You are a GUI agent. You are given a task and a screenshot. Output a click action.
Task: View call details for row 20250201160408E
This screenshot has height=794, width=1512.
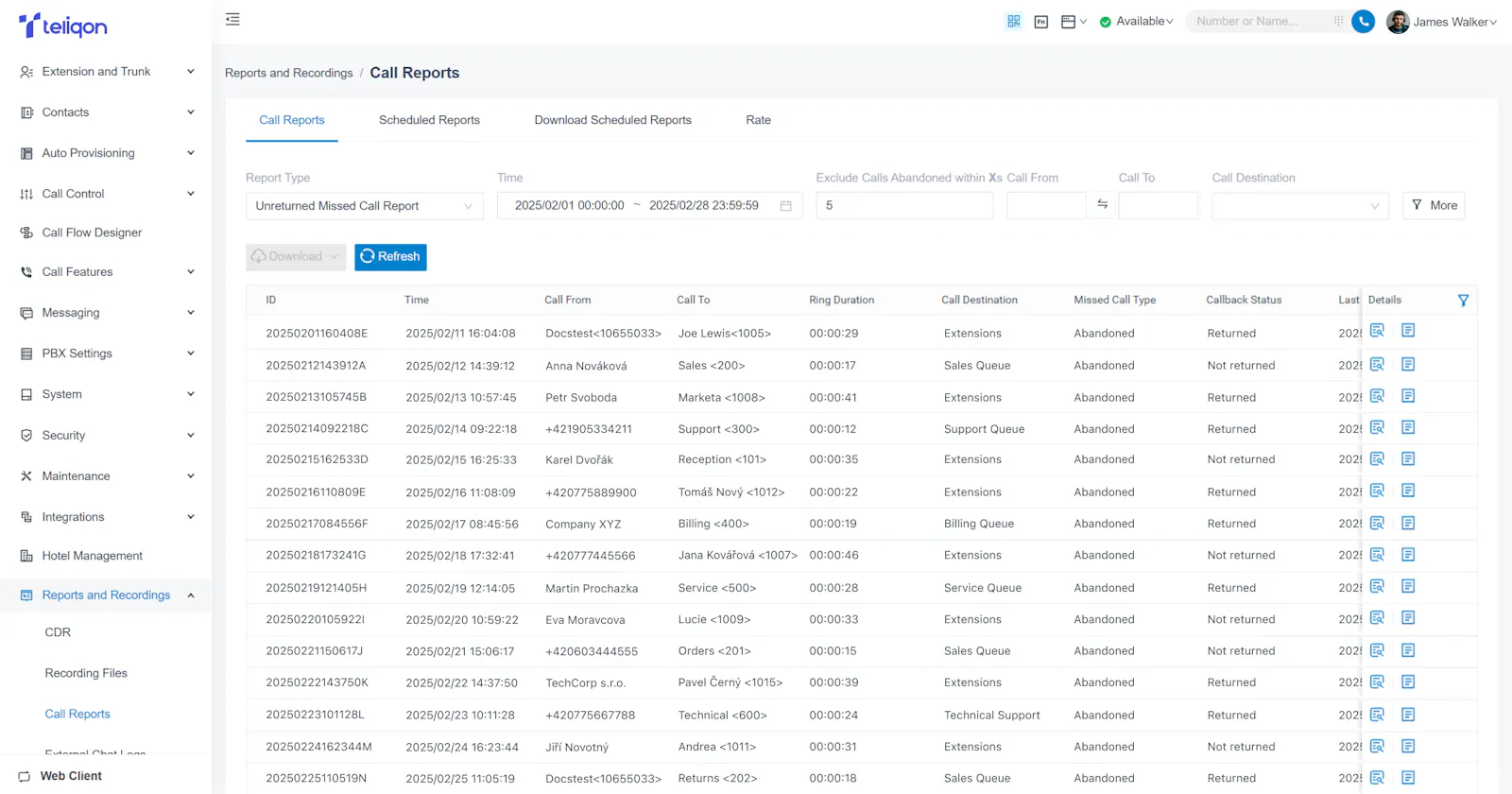click(1377, 331)
